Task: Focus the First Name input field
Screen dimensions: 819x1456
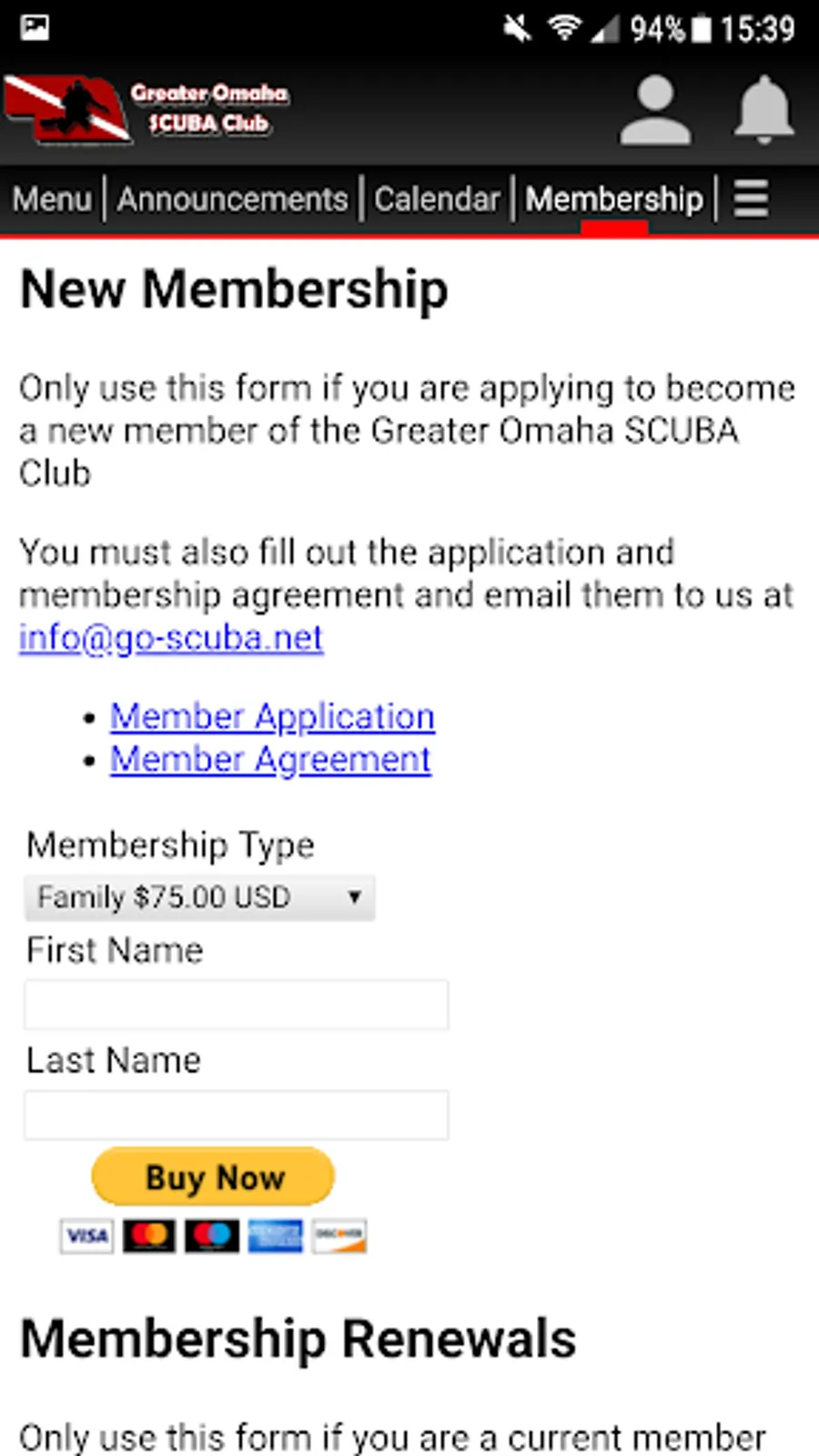Action: click(237, 1005)
